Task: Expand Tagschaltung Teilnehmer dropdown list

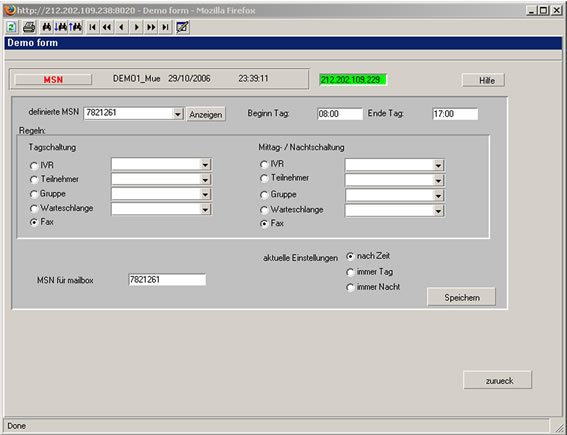Action: coord(205,180)
